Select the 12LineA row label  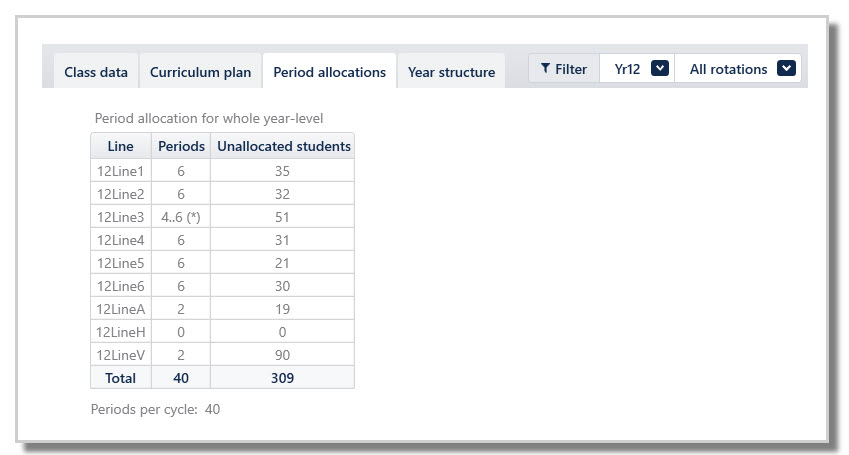(x=120, y=309)
